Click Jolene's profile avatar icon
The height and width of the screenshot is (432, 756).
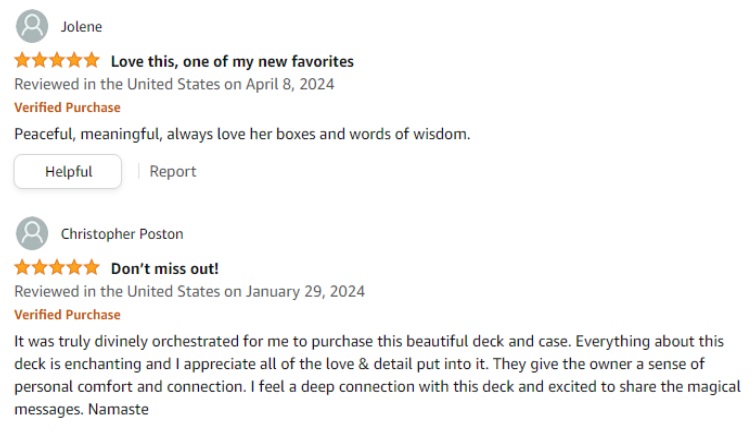pyautogui.click(x=32, y=27)
